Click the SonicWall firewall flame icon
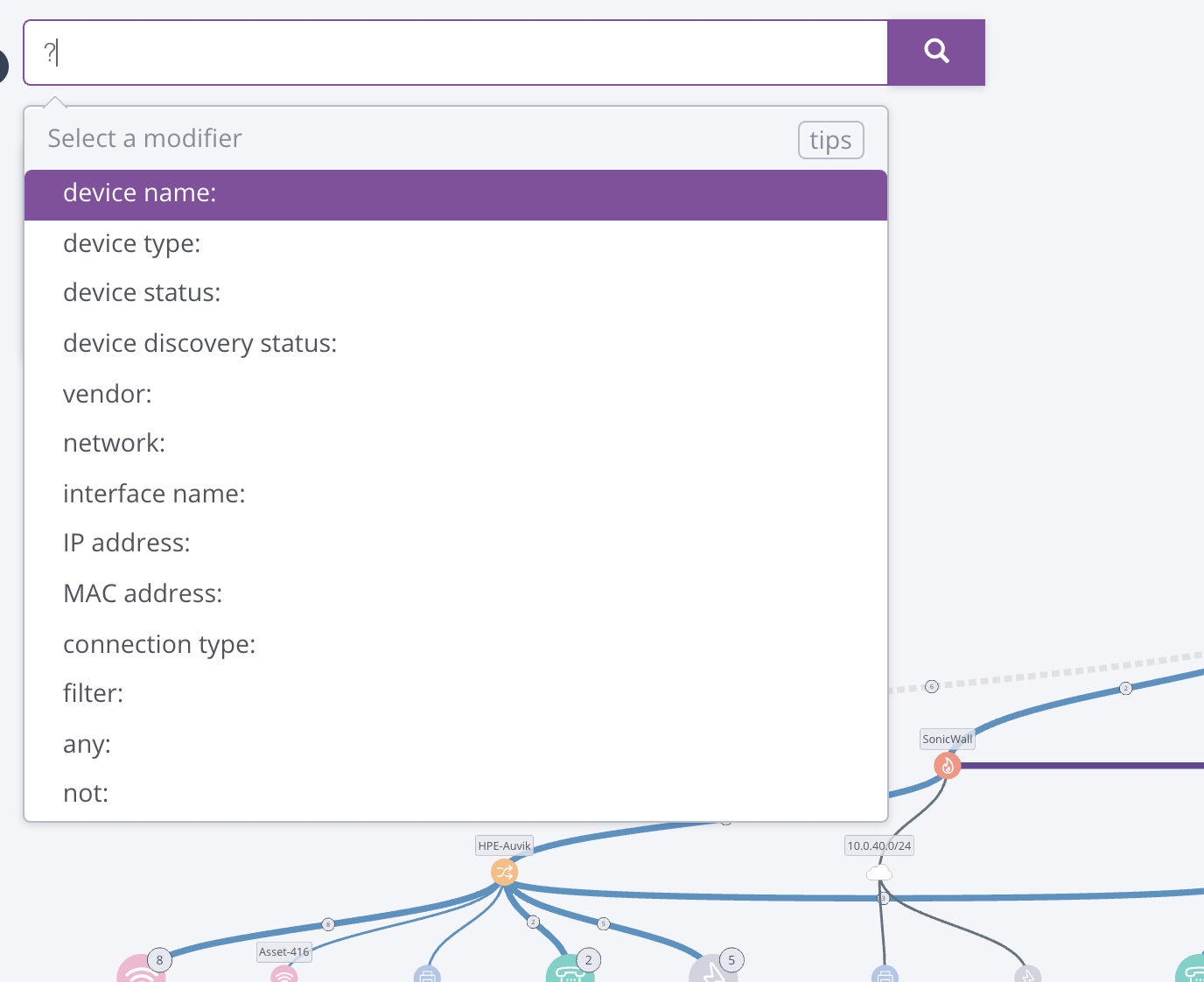Image resolution: width=1204 pixels, height=982 pixels. click(948, 765)
